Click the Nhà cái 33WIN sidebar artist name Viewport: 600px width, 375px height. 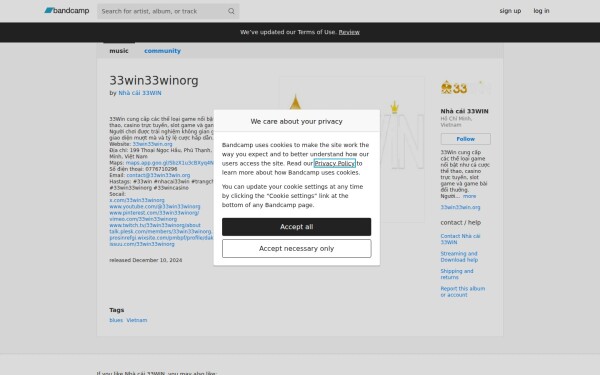pyautogui.click(x=464, y=111)
